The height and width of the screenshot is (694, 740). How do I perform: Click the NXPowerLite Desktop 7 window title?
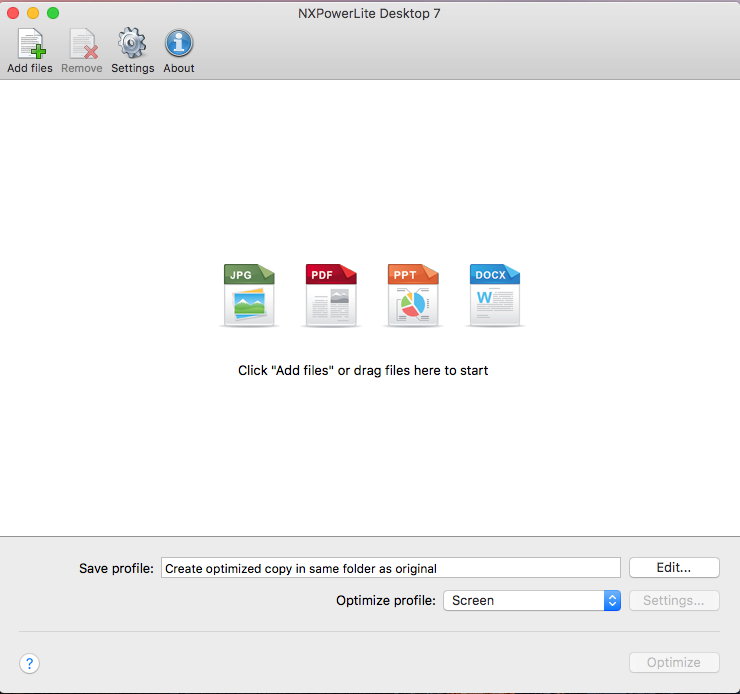click(369, 13)
